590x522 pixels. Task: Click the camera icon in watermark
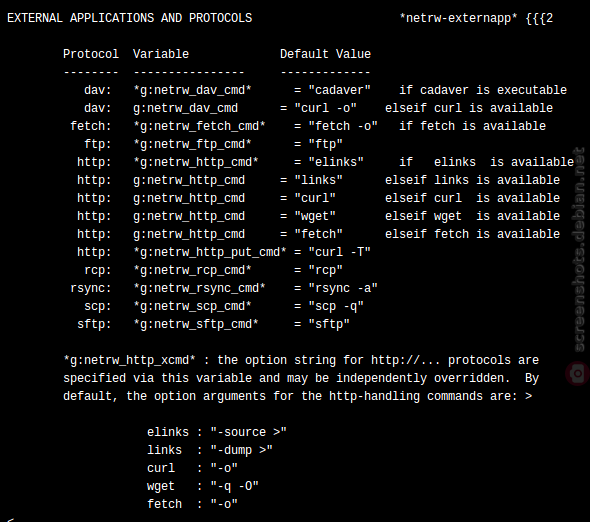(x=577, y=373)
